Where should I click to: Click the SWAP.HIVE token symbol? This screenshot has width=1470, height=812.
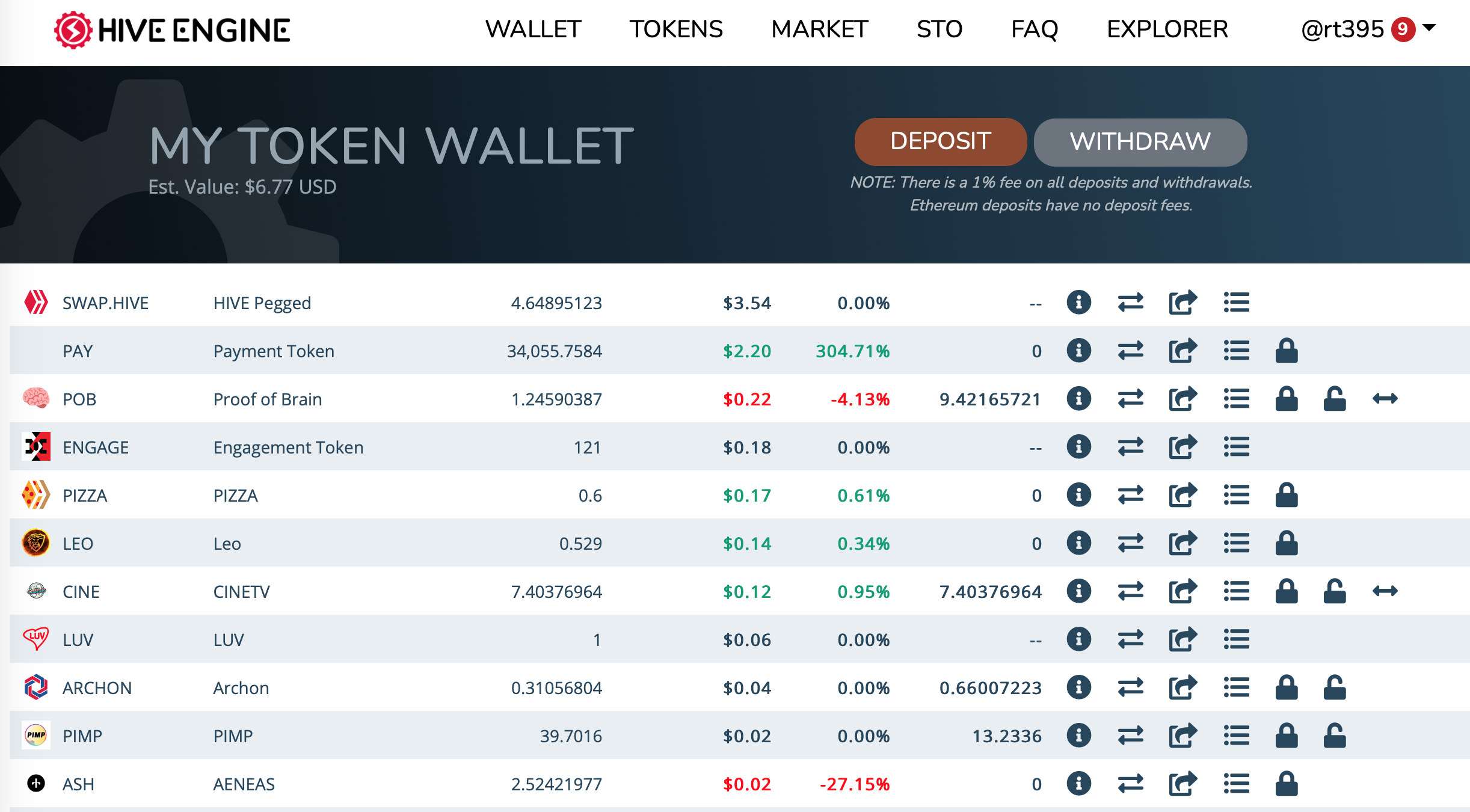(x=106, y=303)
